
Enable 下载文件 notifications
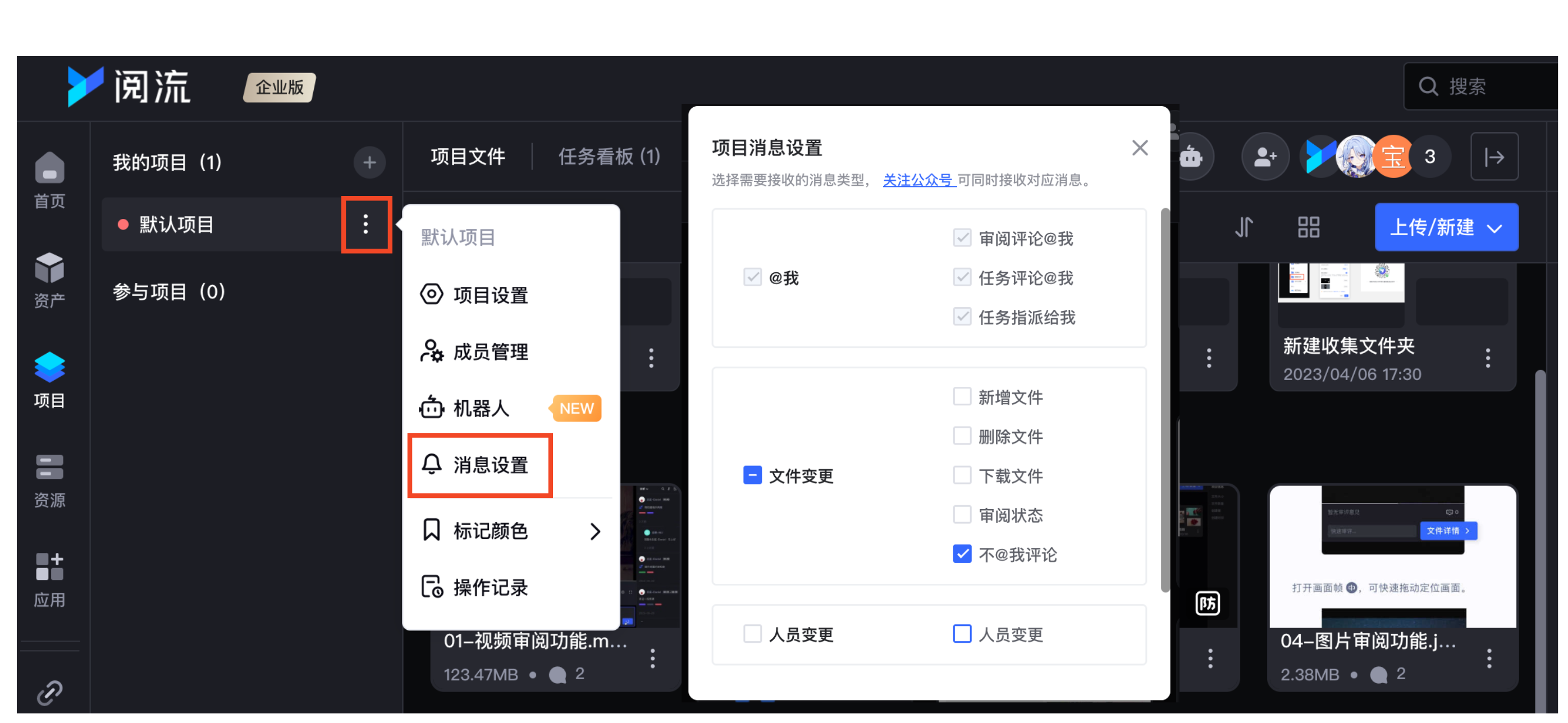[962, 475]
